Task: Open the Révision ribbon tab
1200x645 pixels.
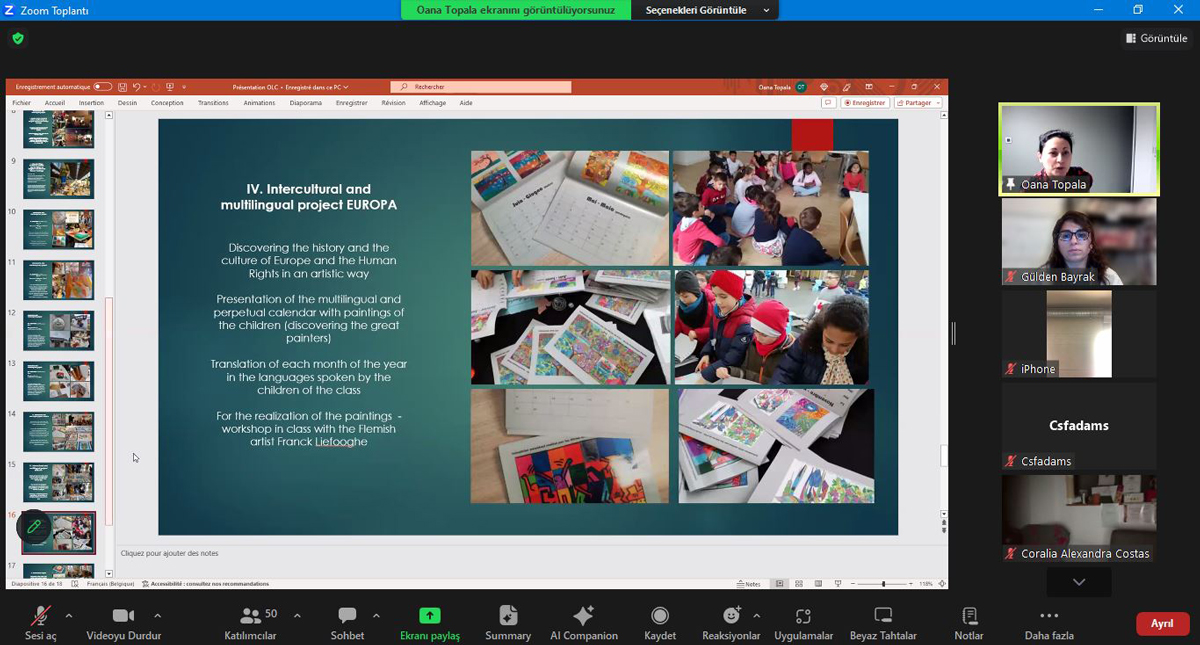Action: click(393, 103)
